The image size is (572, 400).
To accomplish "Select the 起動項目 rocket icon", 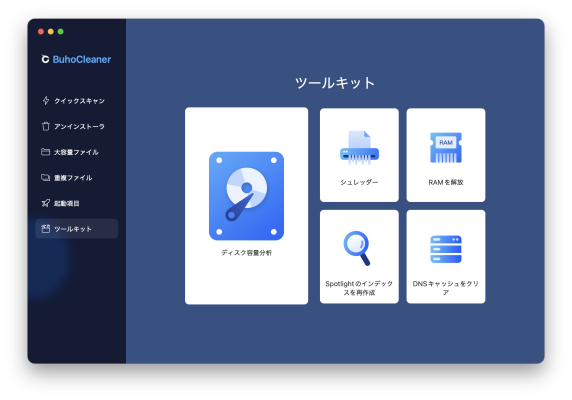I will pyautogui.click(x=46, y=203).
